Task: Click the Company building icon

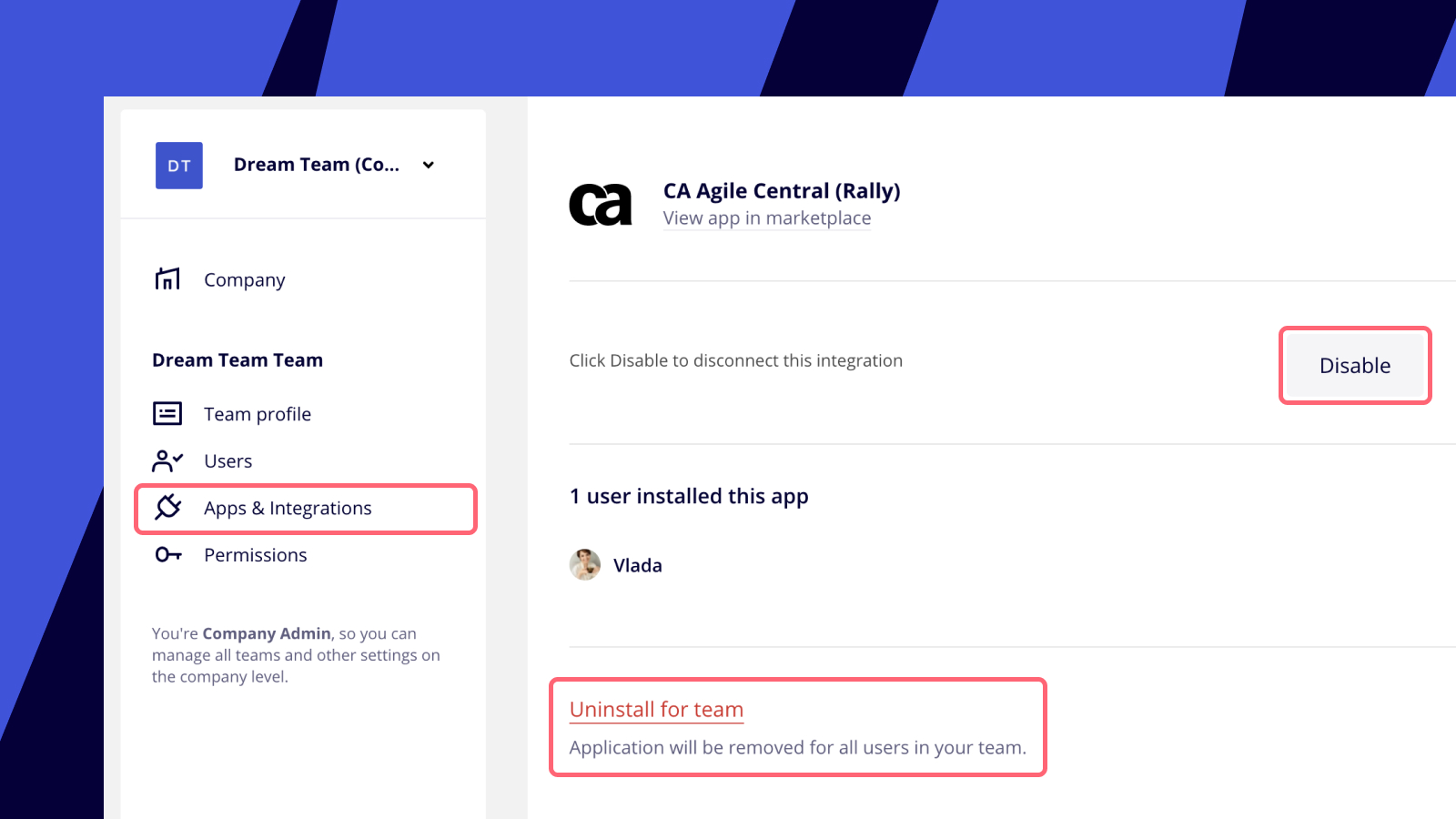Action: 167,279
